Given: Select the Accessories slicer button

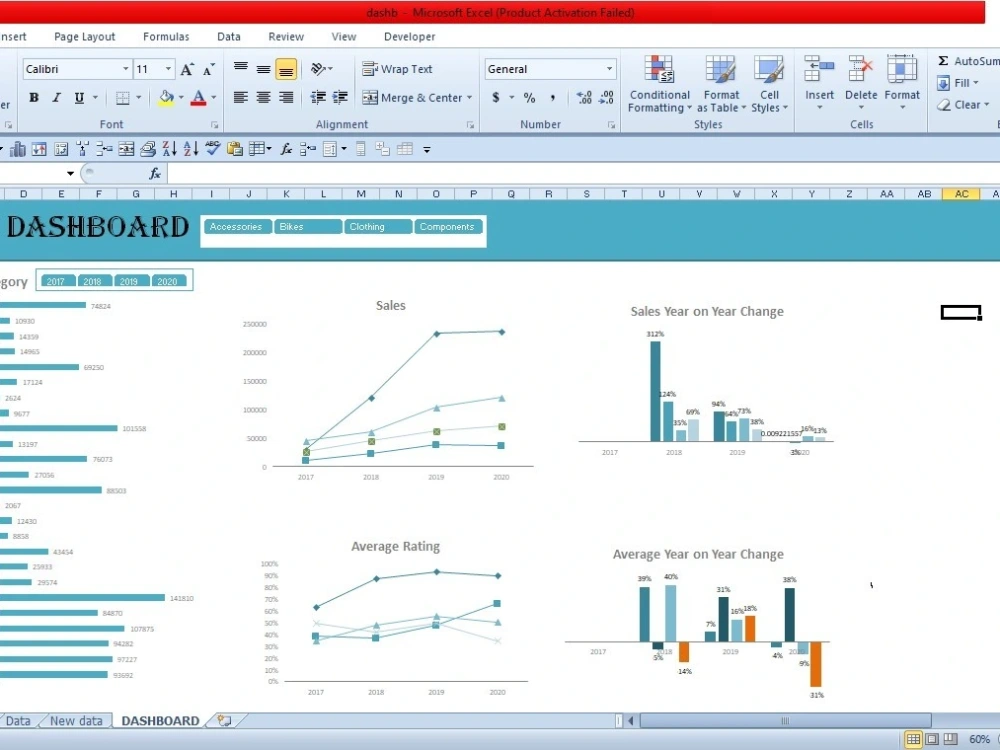Looking at the screenshot, I should click(237, 226).
